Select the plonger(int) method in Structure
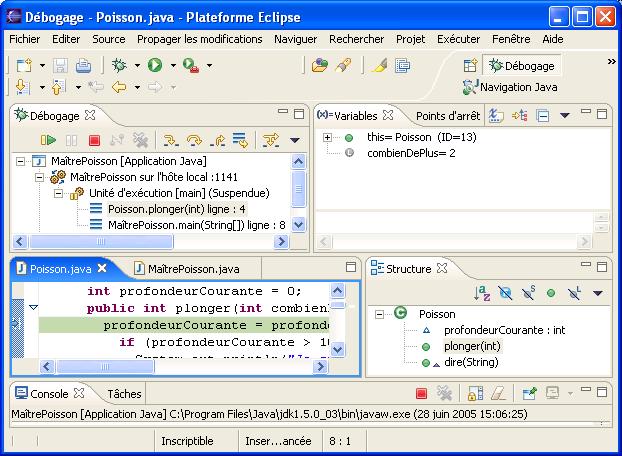The image size is (622, 456). [472, 346]
